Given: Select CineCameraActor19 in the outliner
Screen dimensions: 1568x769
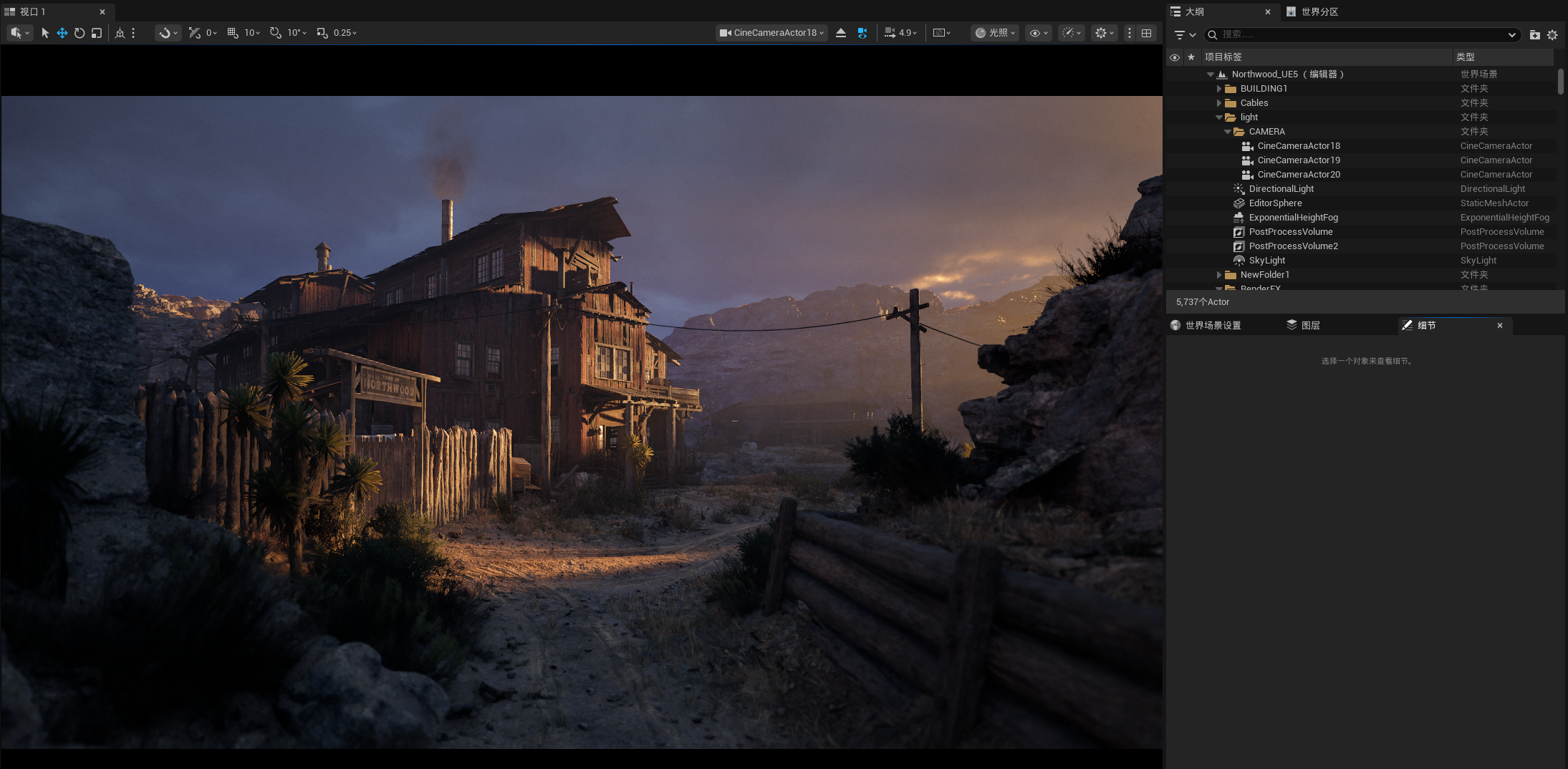Looking at the screenshot, I should [x=1361, y=160].
